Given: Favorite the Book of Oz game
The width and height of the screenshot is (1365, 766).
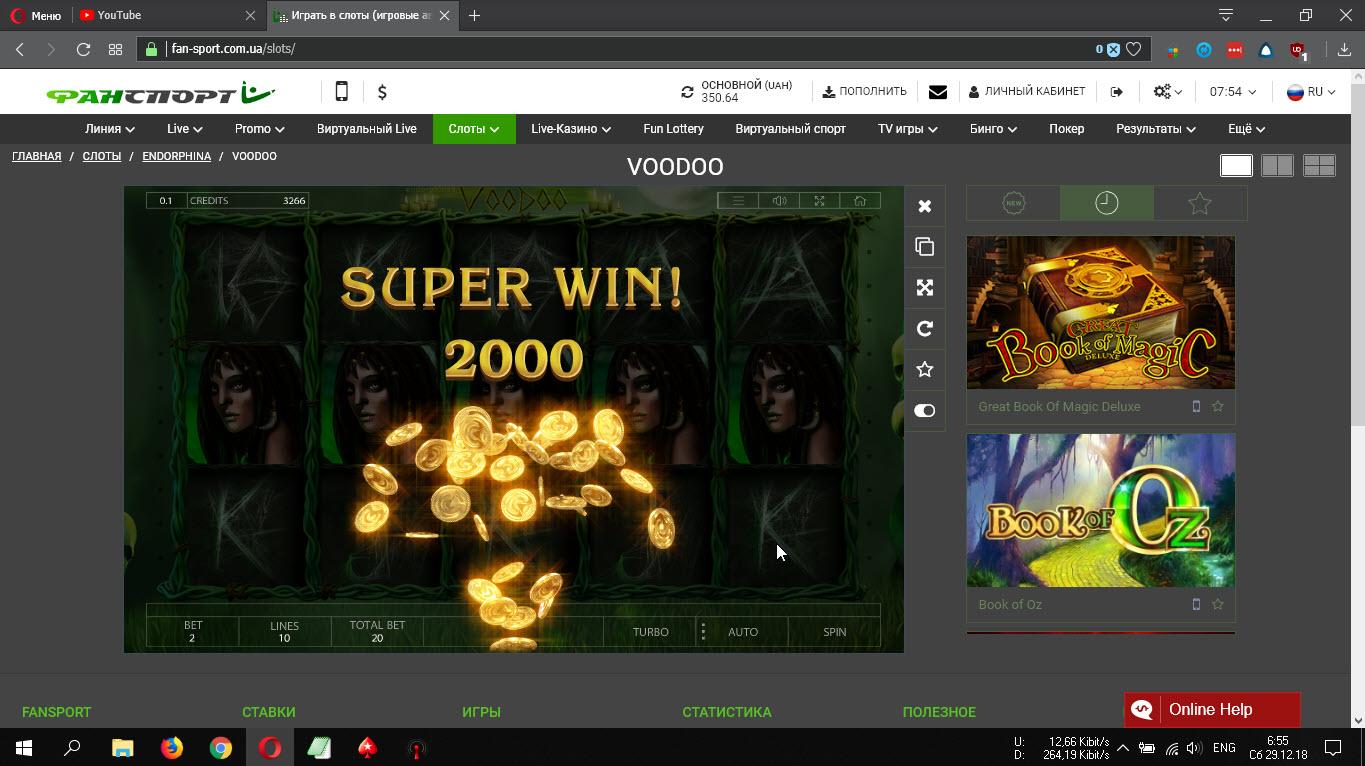Looking at the screenshot, I should [x=1218, y=605].
